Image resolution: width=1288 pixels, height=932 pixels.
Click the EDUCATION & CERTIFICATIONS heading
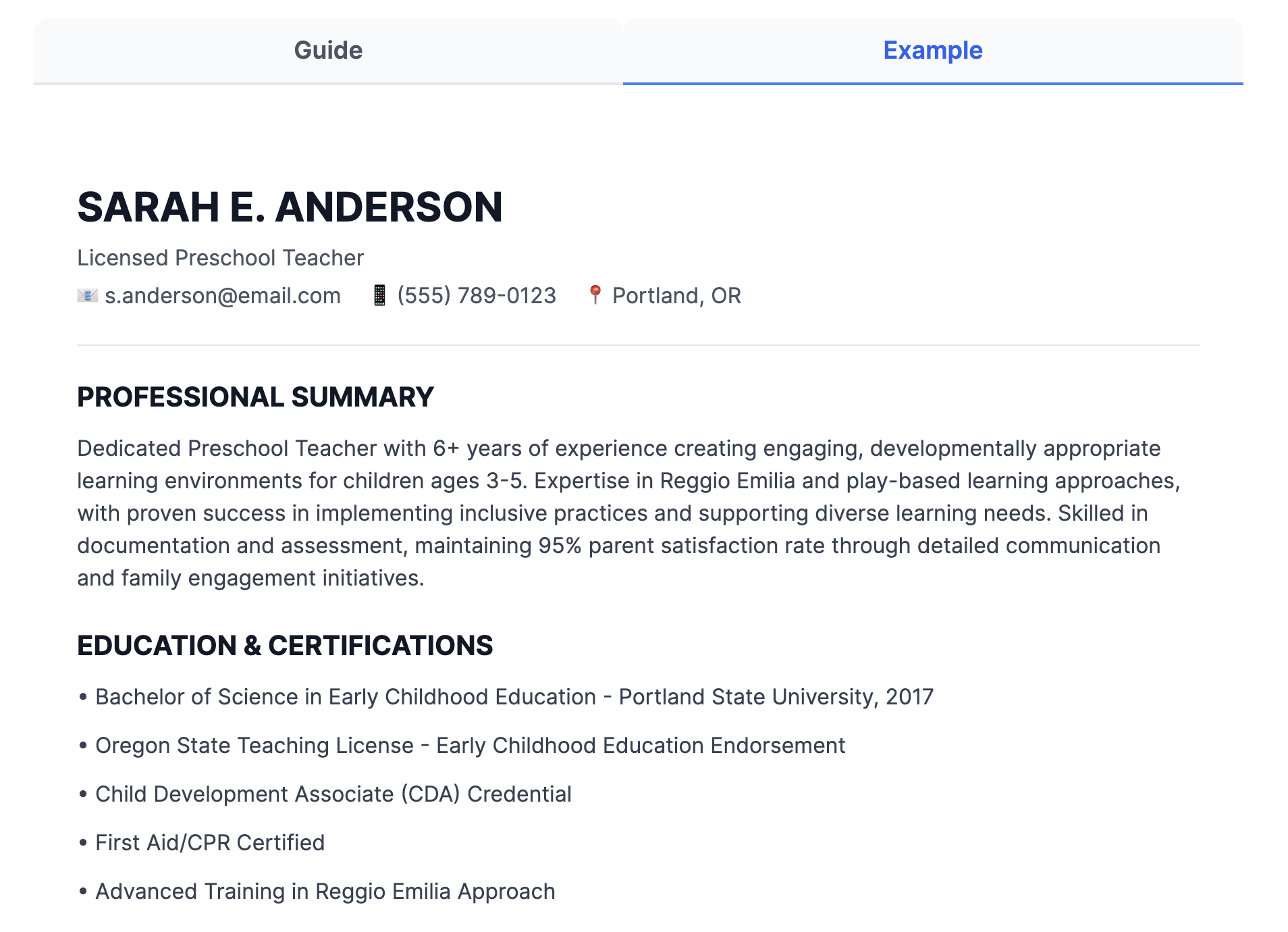[x=285, y=646]
